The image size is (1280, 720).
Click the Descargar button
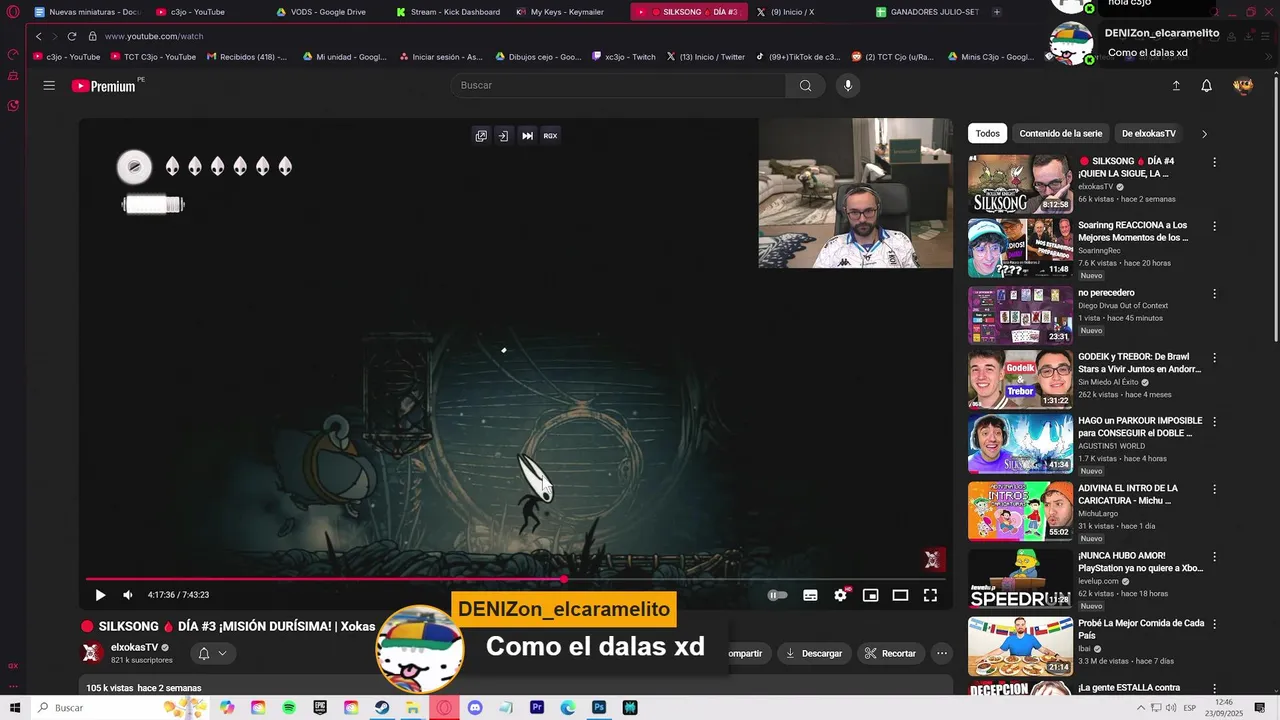point(813,653)
